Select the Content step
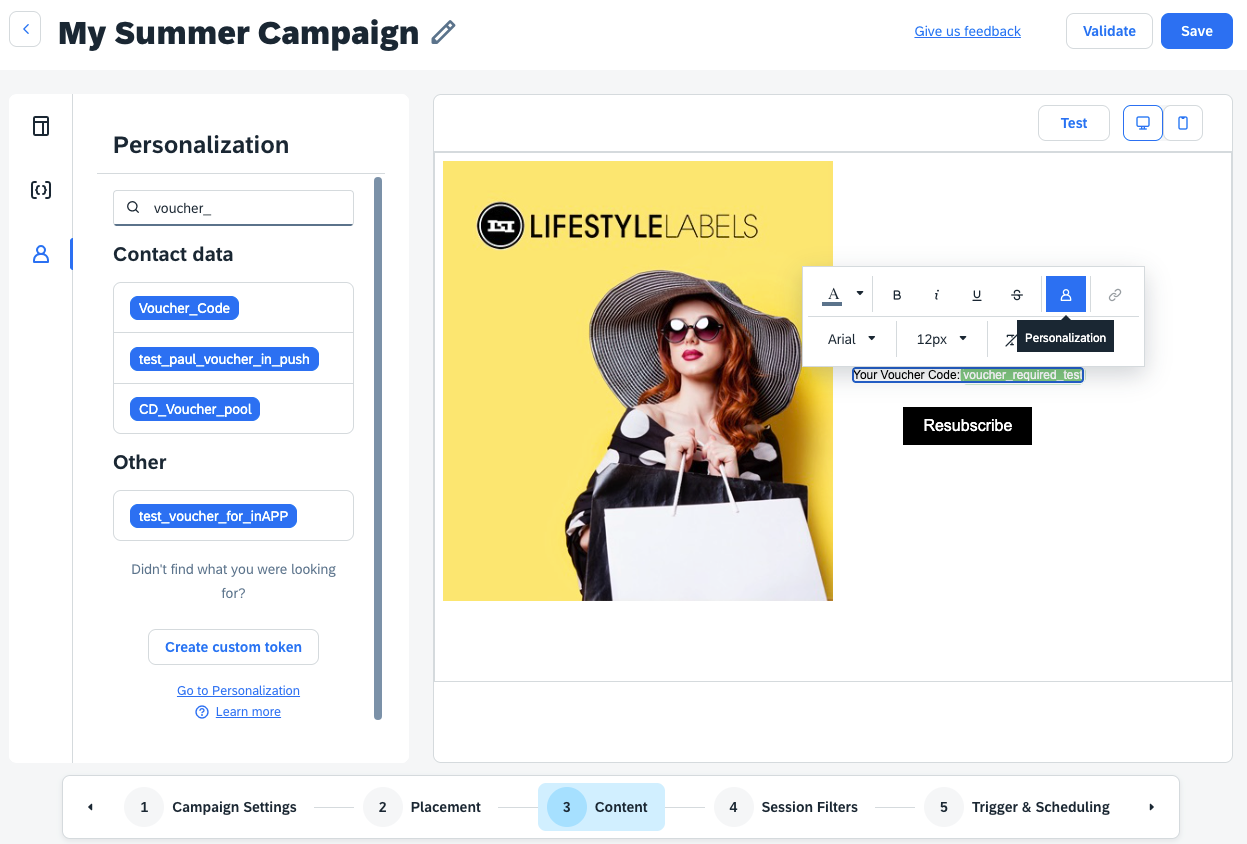The width and height of the screenshot is (1247, 844). tap(601, 807)
